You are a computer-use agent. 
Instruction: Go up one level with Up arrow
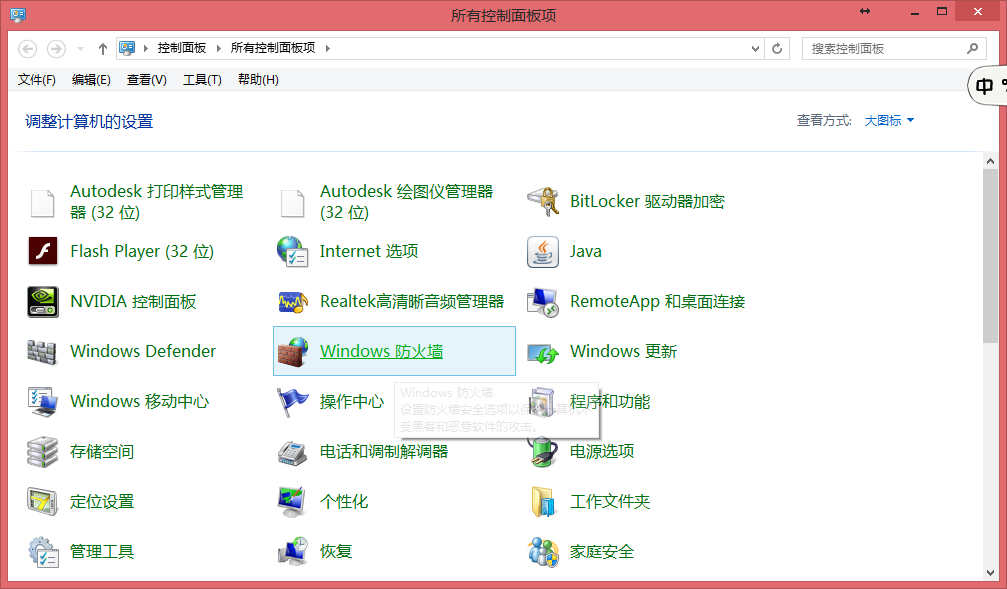pos(103,49)
